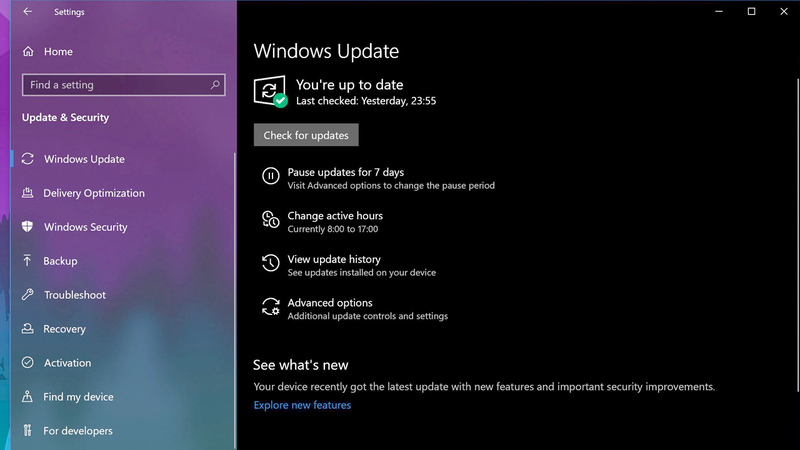Click the Home icon in sidebar
800x450 pixels.
[28, 51]
